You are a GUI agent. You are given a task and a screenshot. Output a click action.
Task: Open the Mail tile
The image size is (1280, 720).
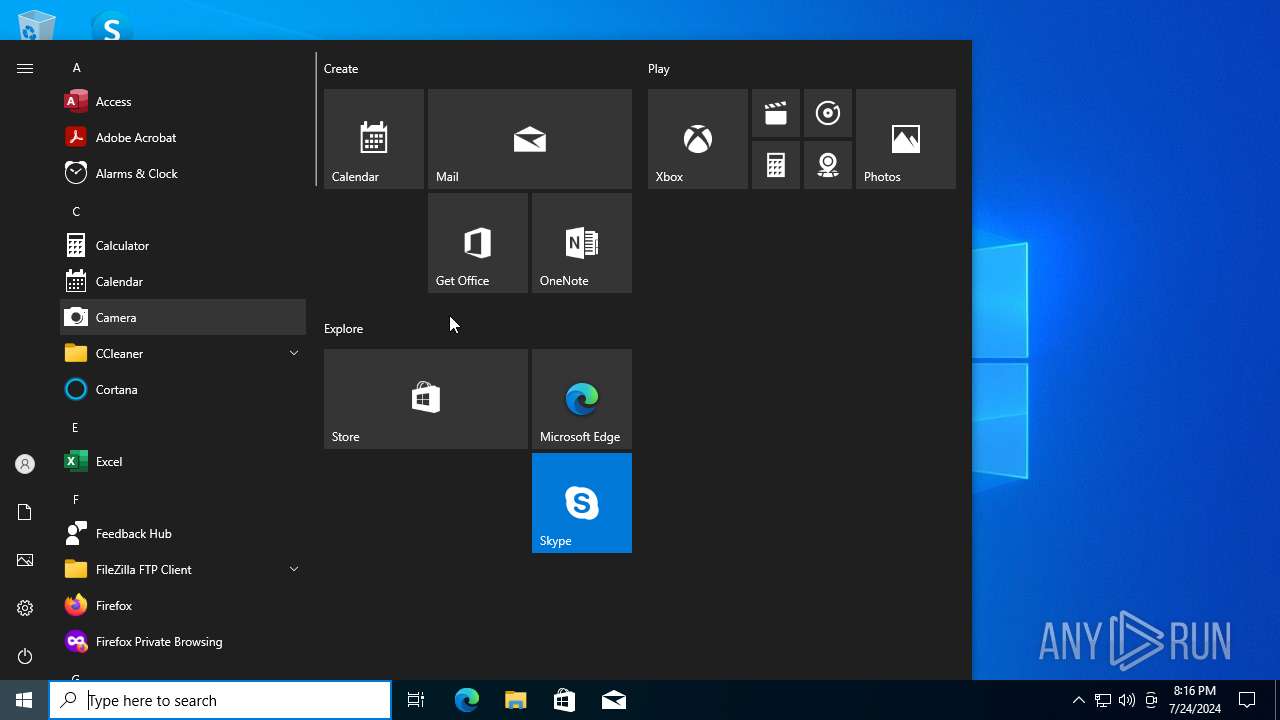(x=530, y=139)
